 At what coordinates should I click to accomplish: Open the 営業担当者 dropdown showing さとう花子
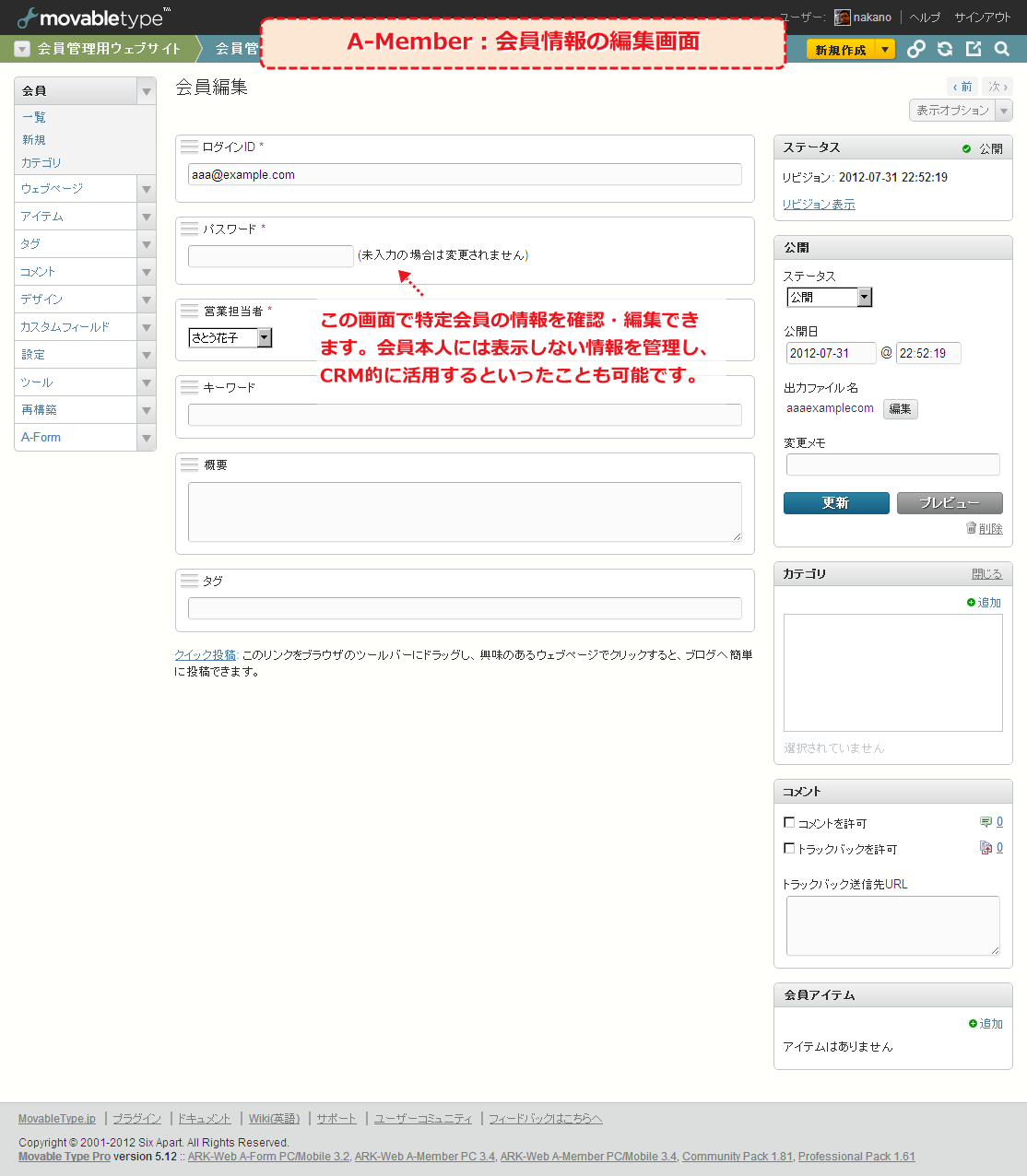click(x=230, y=338)
